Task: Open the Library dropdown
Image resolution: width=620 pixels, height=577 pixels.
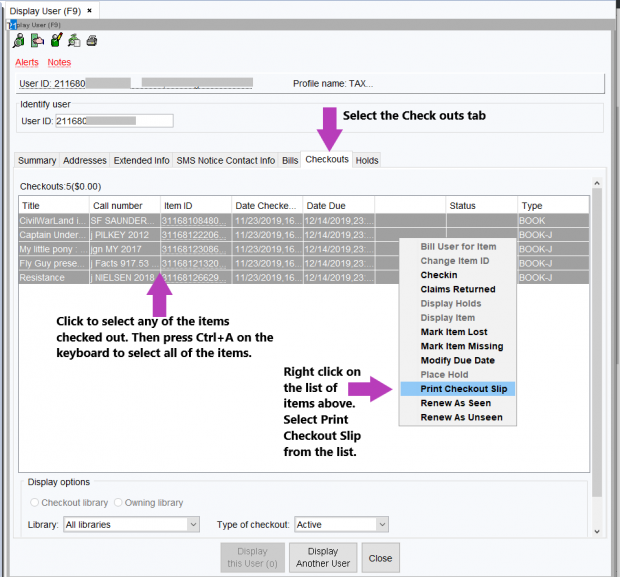Action: coord(131,524)
